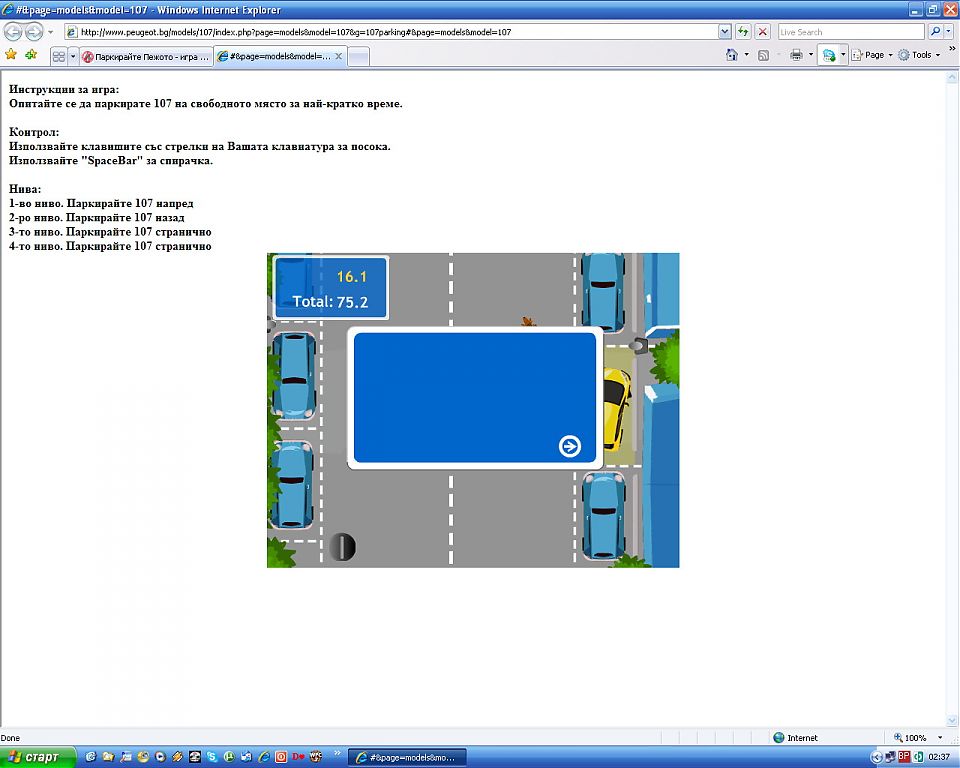This screenshot has width=960, height=768.
Task: Show hidden quick launch icons chevron
Action: 337,752
